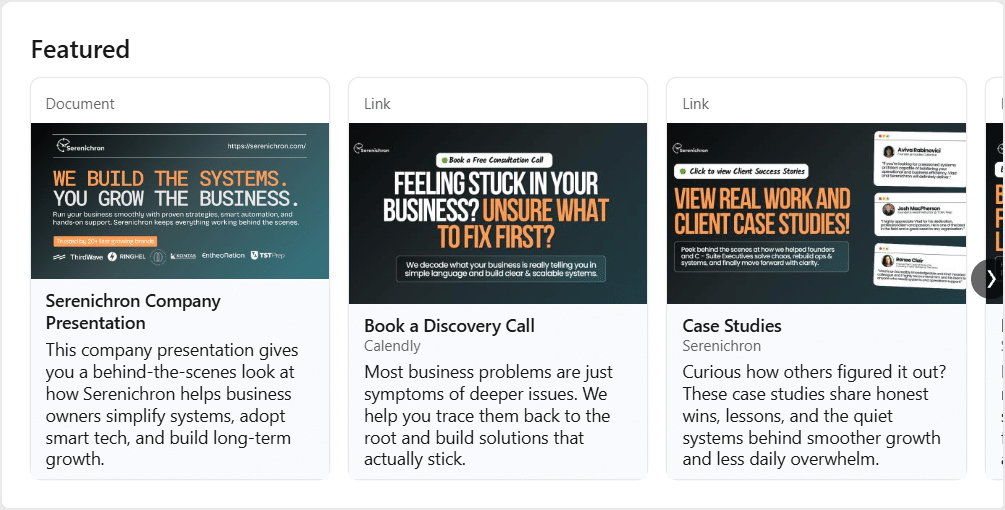The width and height of the screenshot is (1005, 510).
Task: Open the 'Feeling Stuck in Your Business' thumbnail
Action: coord(498,213)
